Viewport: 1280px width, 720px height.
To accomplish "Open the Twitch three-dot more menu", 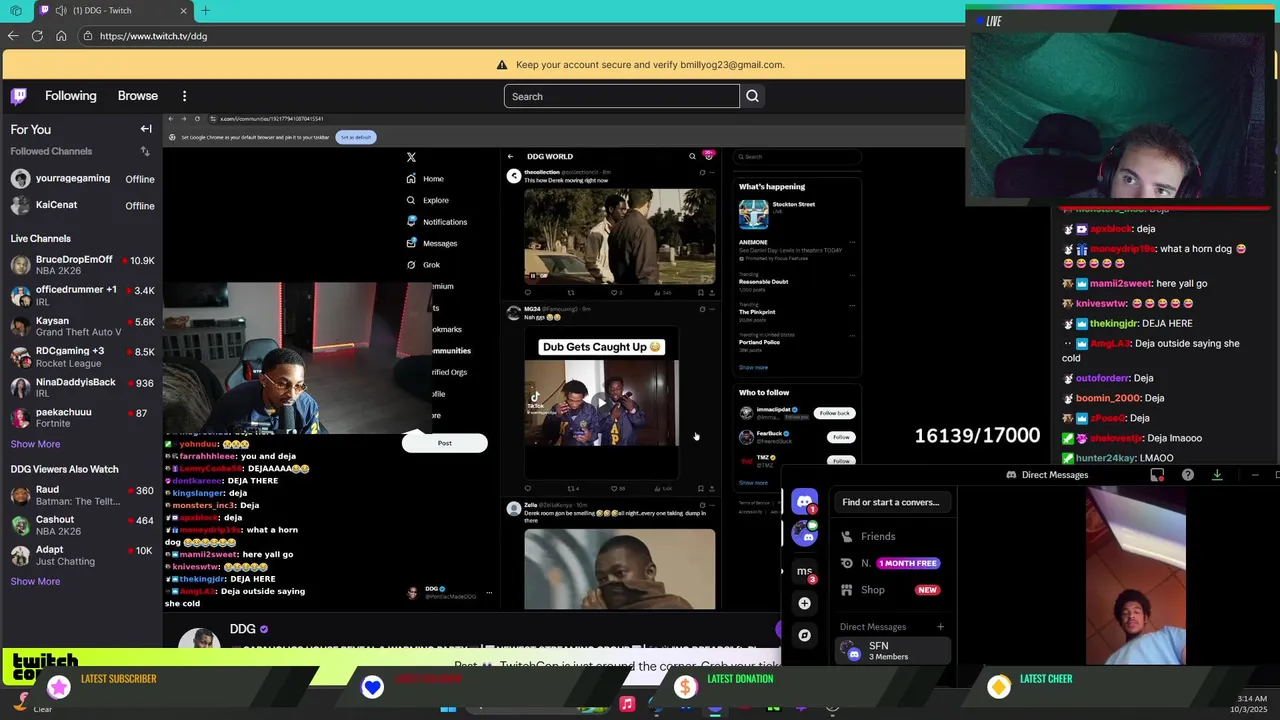I will pos(184,96).
